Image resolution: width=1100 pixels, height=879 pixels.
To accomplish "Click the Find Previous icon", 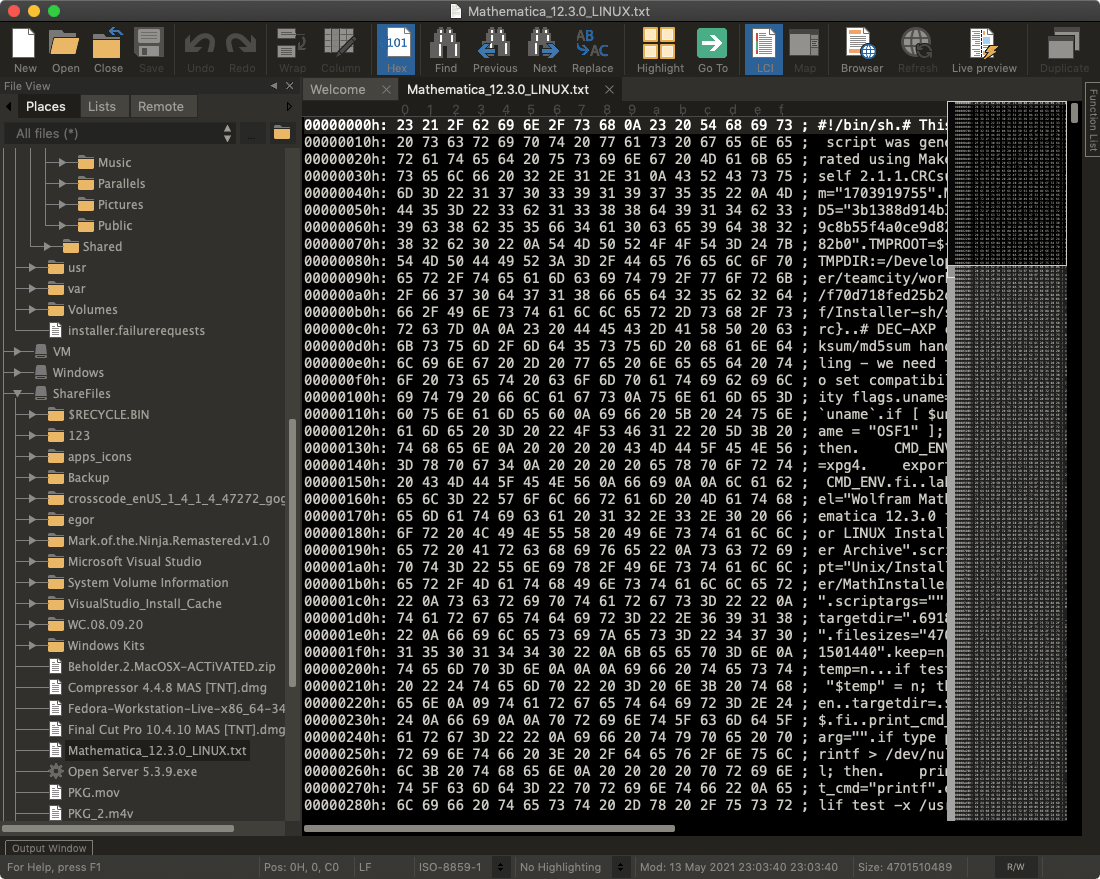I will 495,45.
